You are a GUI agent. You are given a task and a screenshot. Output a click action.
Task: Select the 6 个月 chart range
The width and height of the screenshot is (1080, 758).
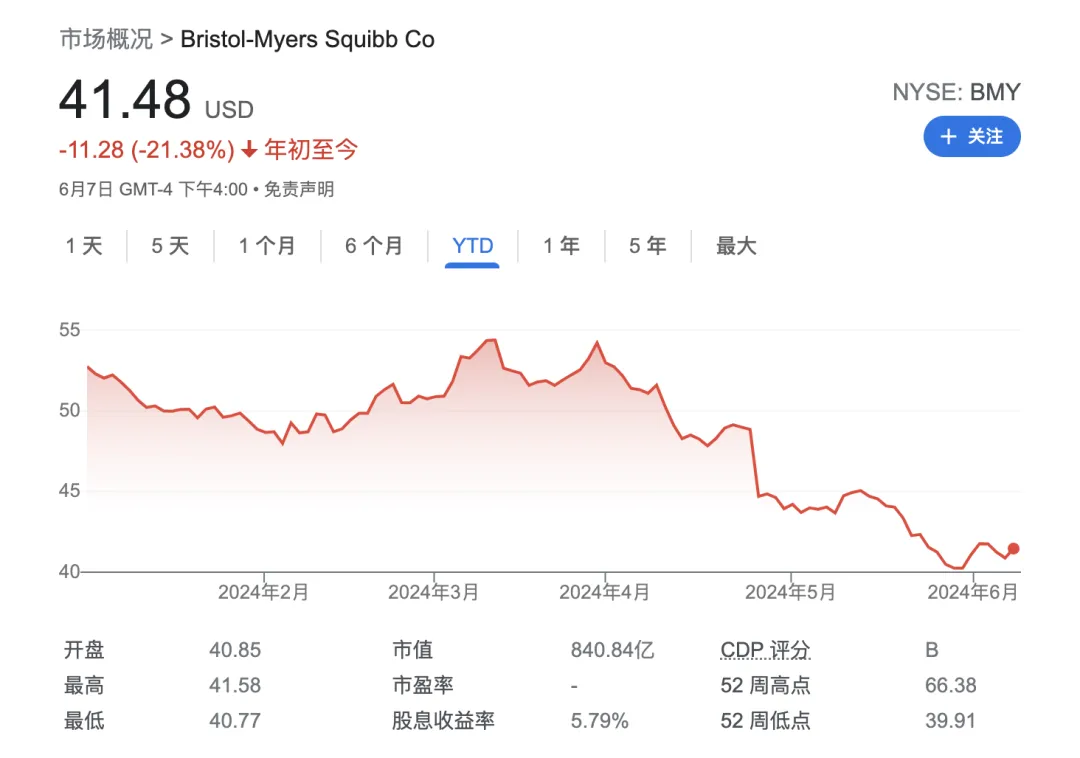click(374, 246)
